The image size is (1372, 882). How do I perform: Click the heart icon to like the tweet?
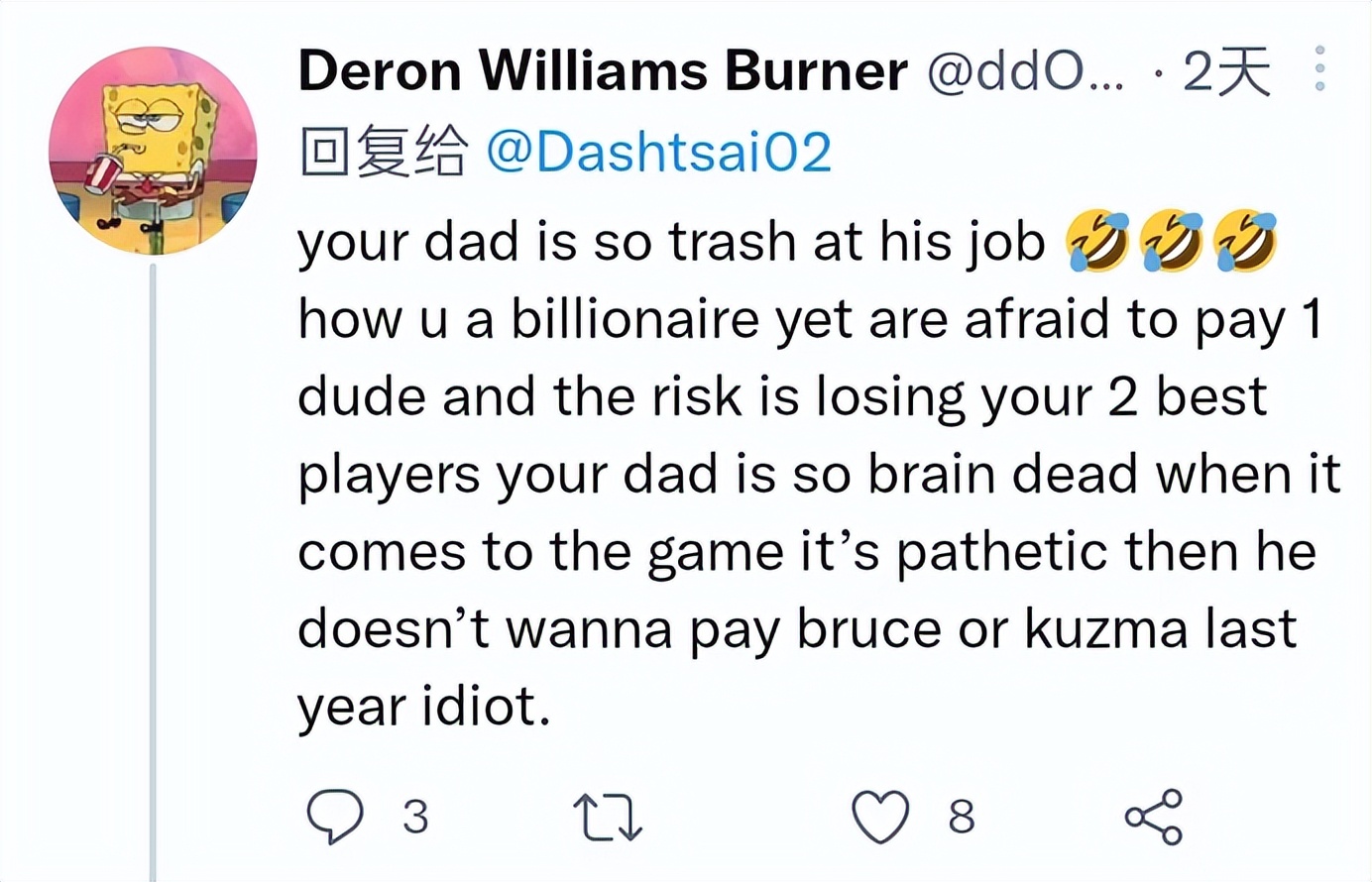[881, 815]
